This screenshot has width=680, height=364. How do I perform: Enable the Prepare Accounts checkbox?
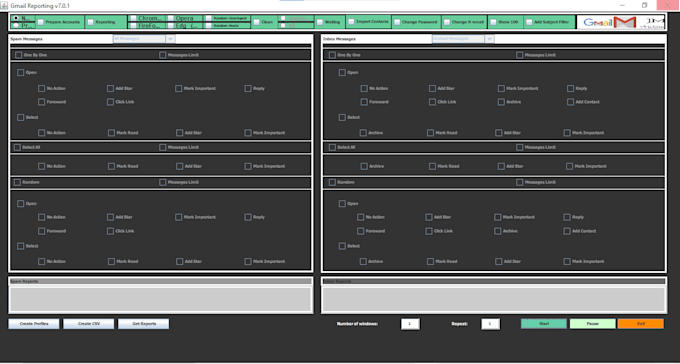(40, 22)
